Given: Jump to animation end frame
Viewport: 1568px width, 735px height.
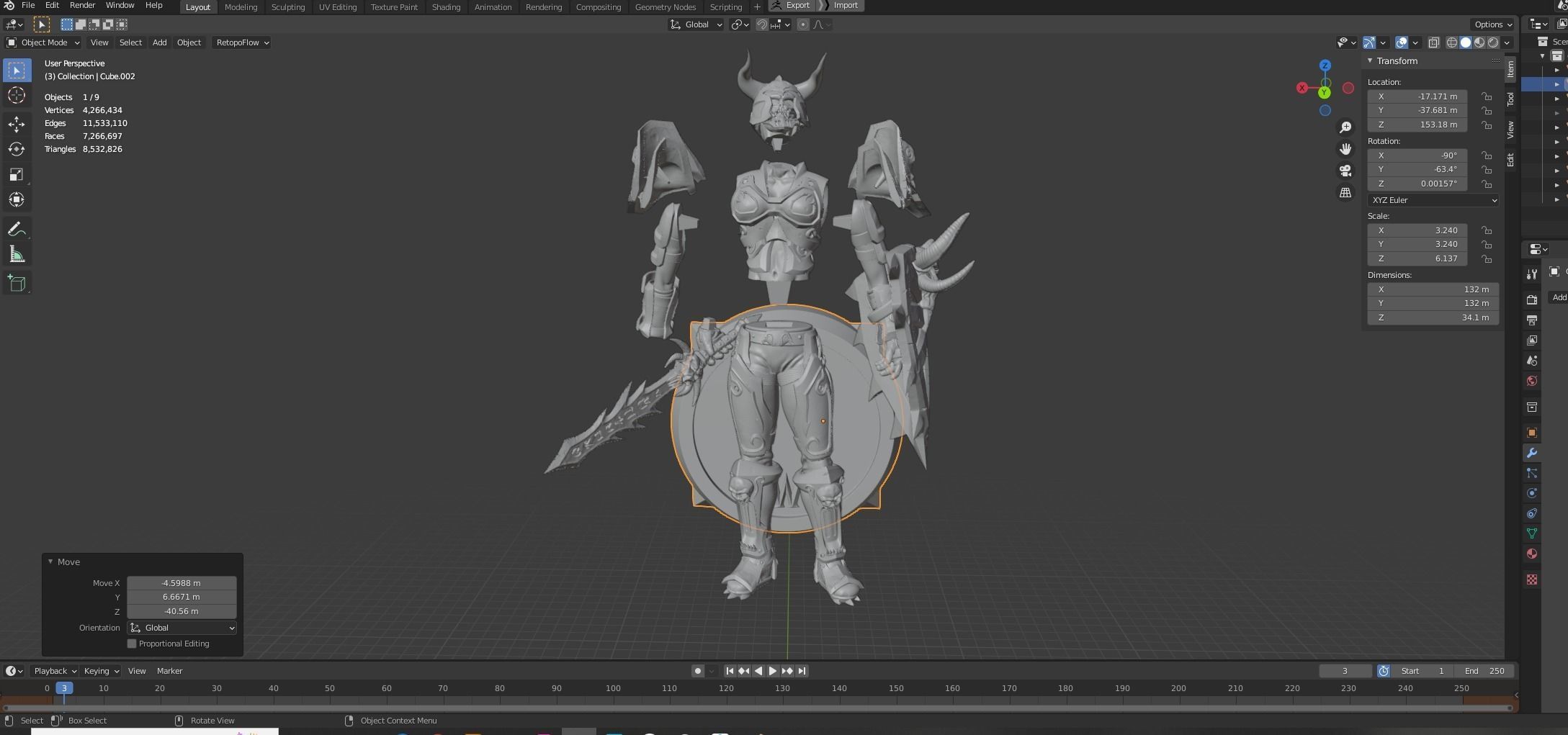Looking at the screenshot, I should point(802,671).
